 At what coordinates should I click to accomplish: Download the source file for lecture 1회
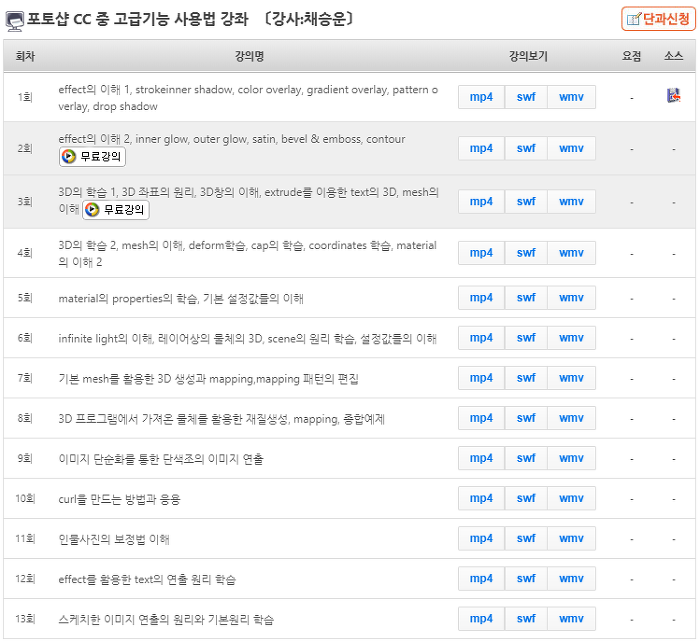[x=673, y=96]
